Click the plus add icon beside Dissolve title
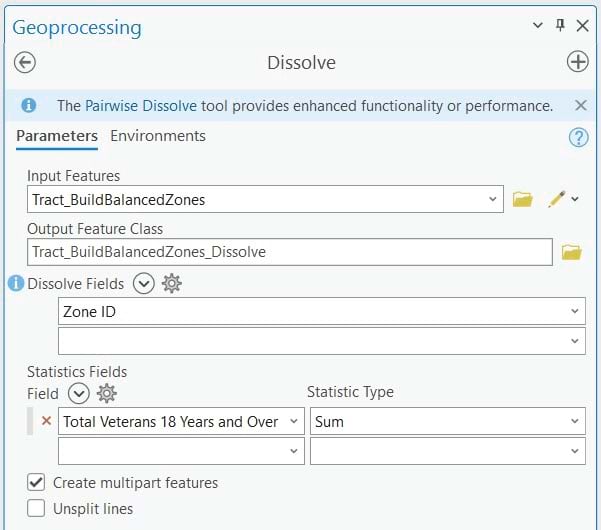The height and width of the screenshot is (530, 601). point(577,63)
